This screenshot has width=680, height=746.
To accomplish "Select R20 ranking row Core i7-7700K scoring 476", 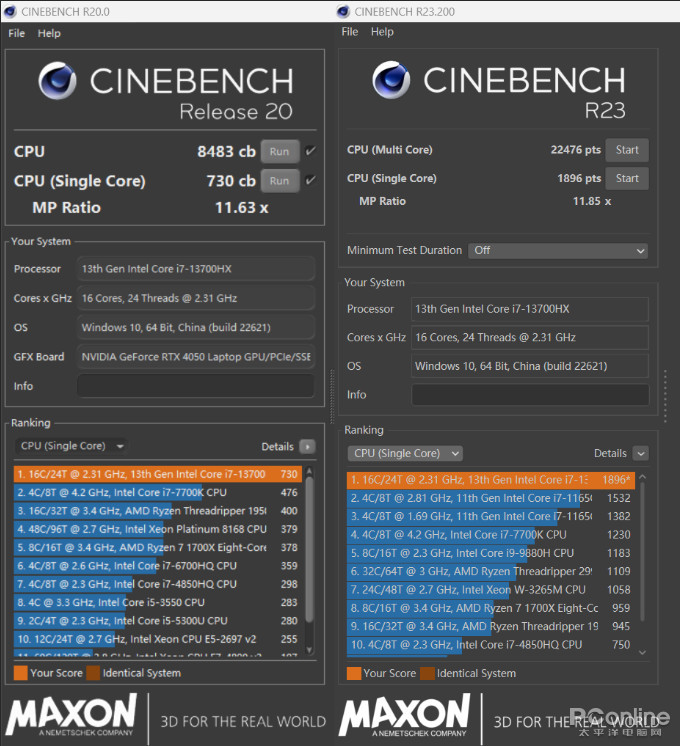I will (x=158, y=492).
